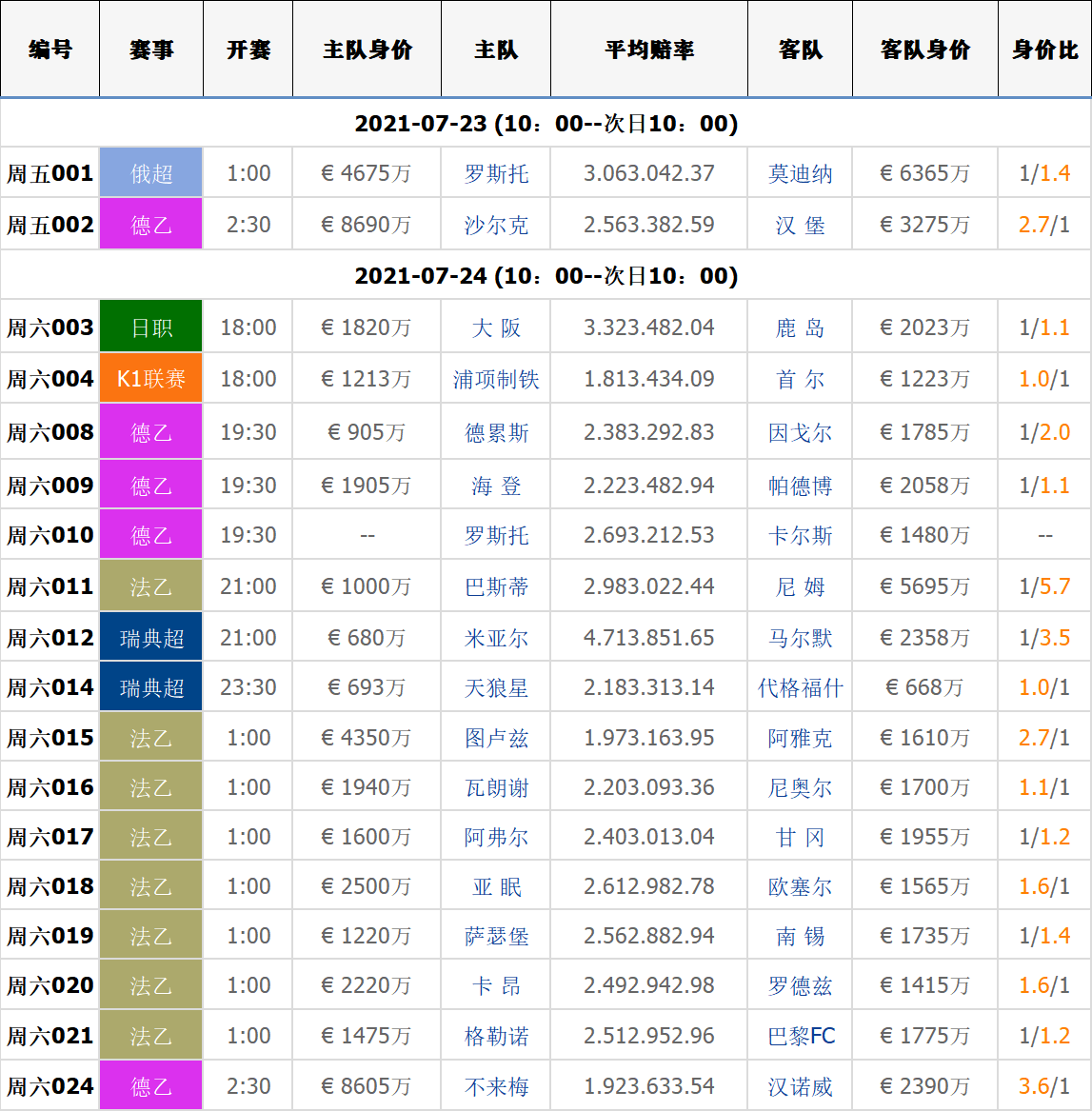Click home team 天狼星

click(496, 688)
